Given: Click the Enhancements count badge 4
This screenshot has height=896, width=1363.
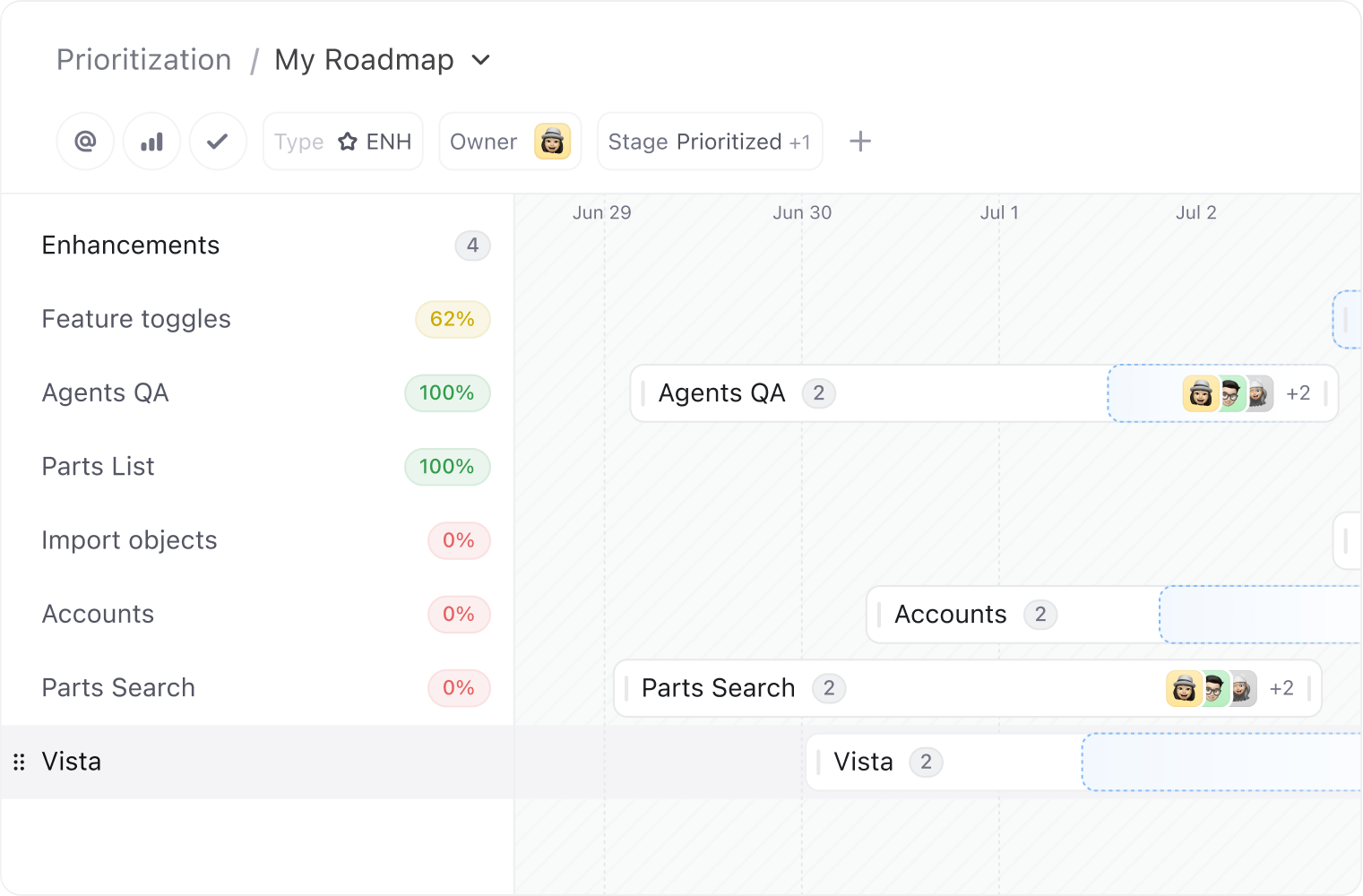Looking at the screenshot, I should tap(472, 246).
